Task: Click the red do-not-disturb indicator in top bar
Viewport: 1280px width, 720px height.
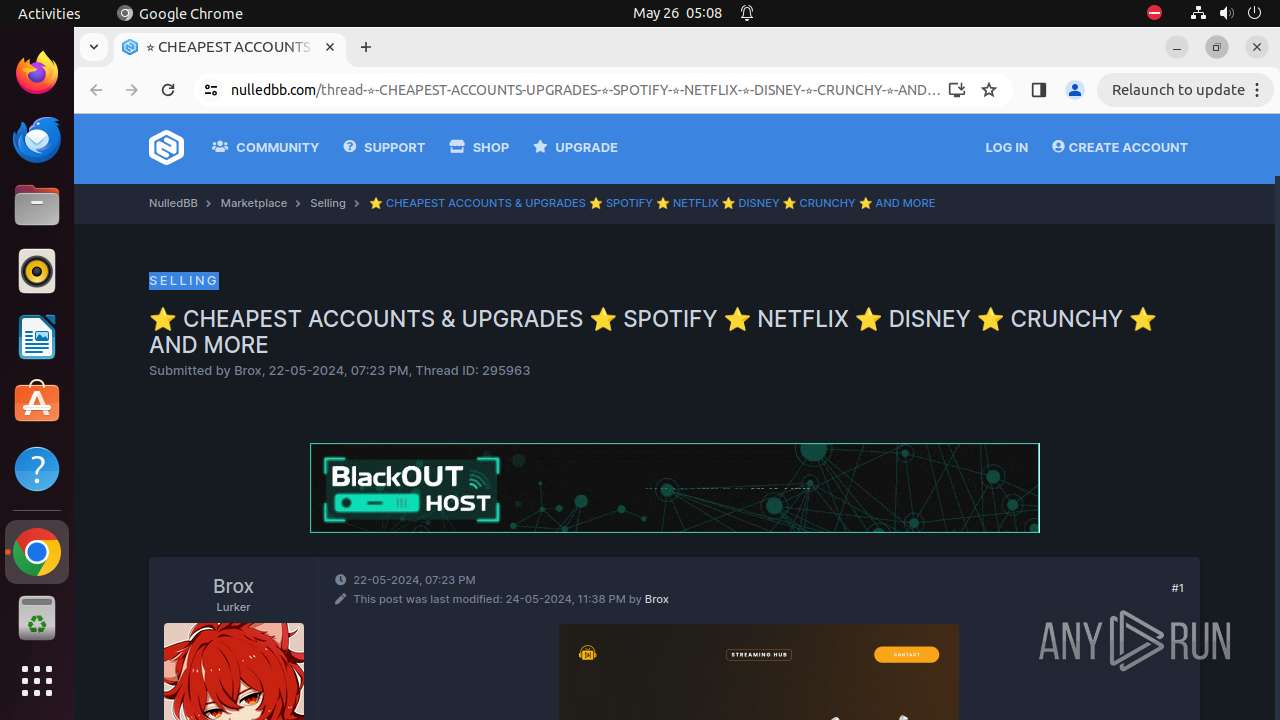Action: pos(1154,13)
